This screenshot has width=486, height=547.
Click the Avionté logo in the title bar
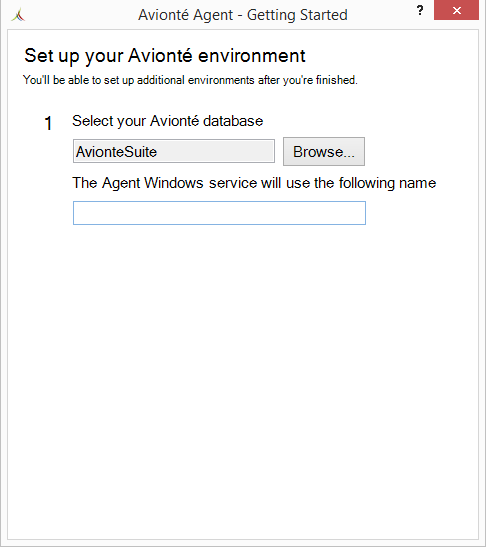pyautogui.click(x=18, y=15)
